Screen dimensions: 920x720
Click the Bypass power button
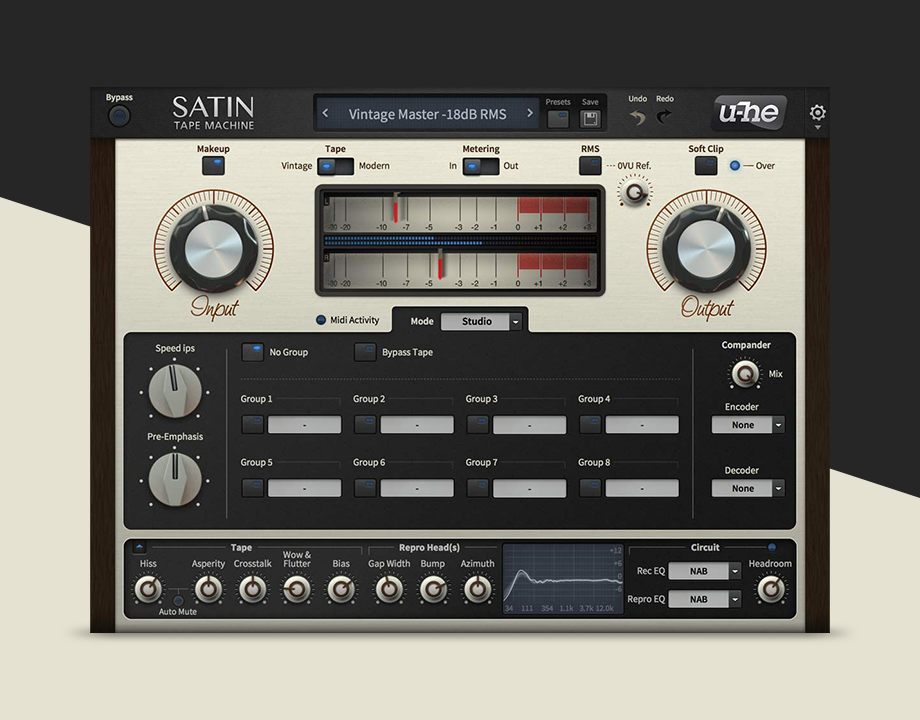click(119, 116)
